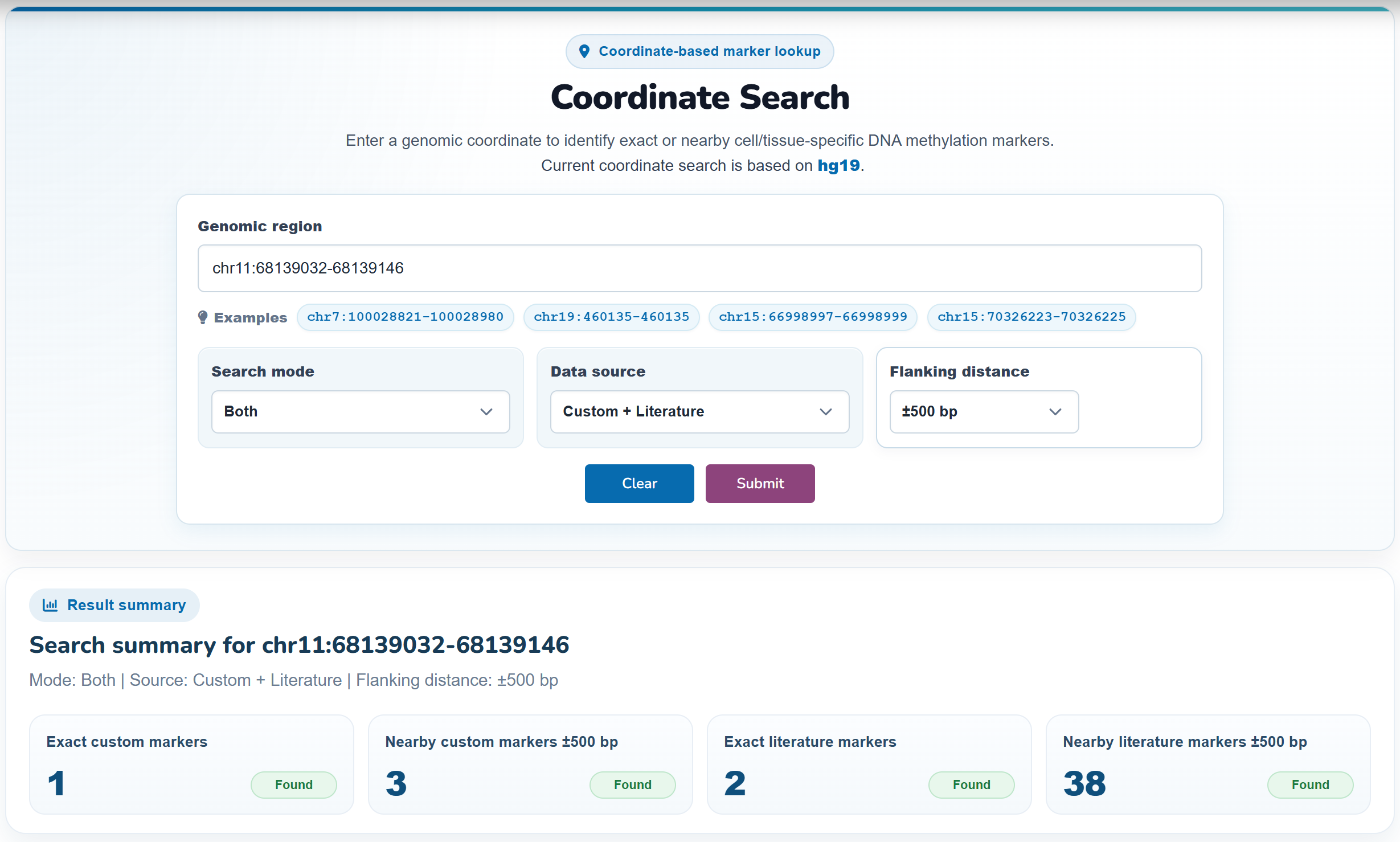This screenshot has width=1400, height=842.
Task: Open the Flanking distance ±500 bp dropdown
Action: pyautogui.click(x=984, y=411)
